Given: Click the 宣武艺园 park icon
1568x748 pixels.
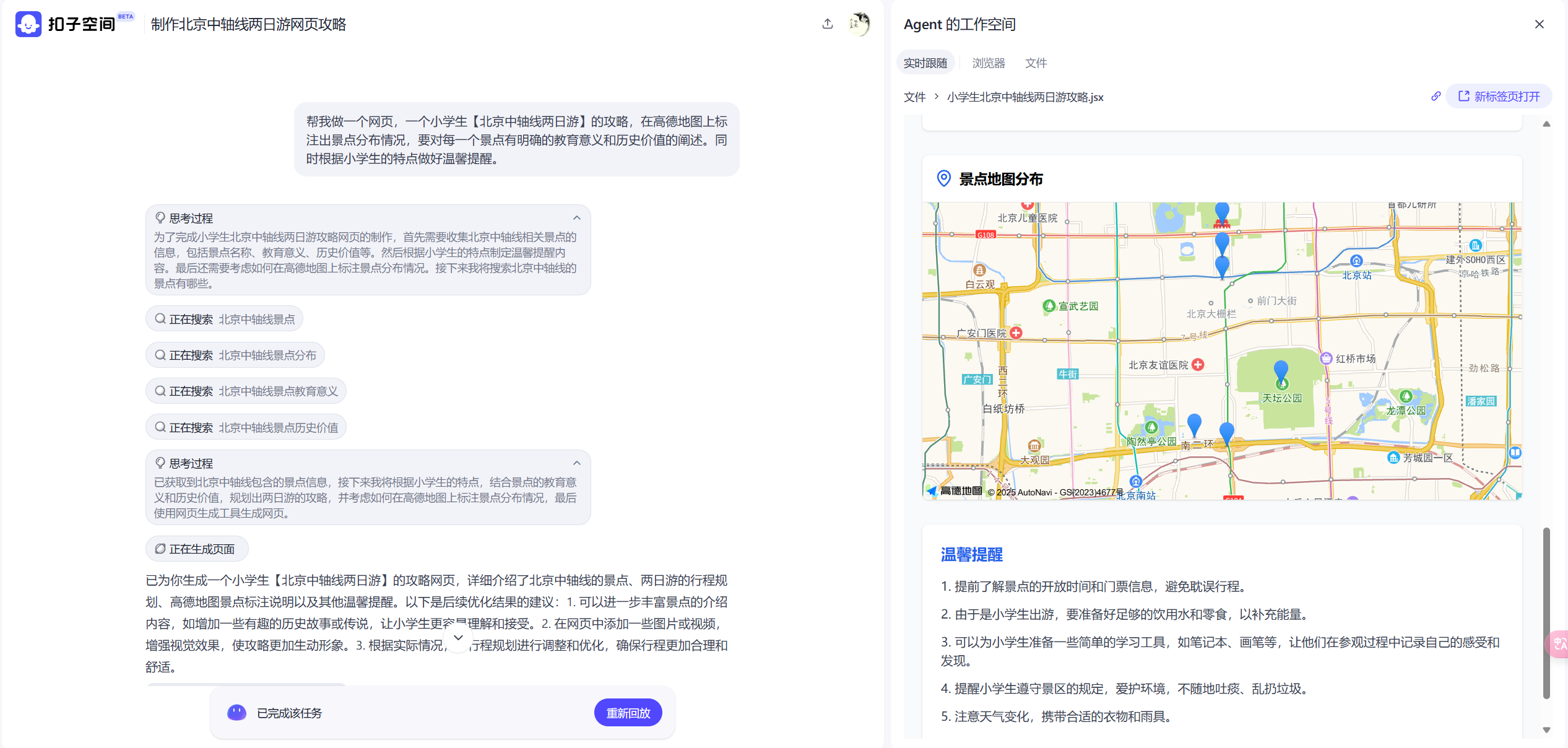Looking at the screenshot, I should [x=1049, y=306].
